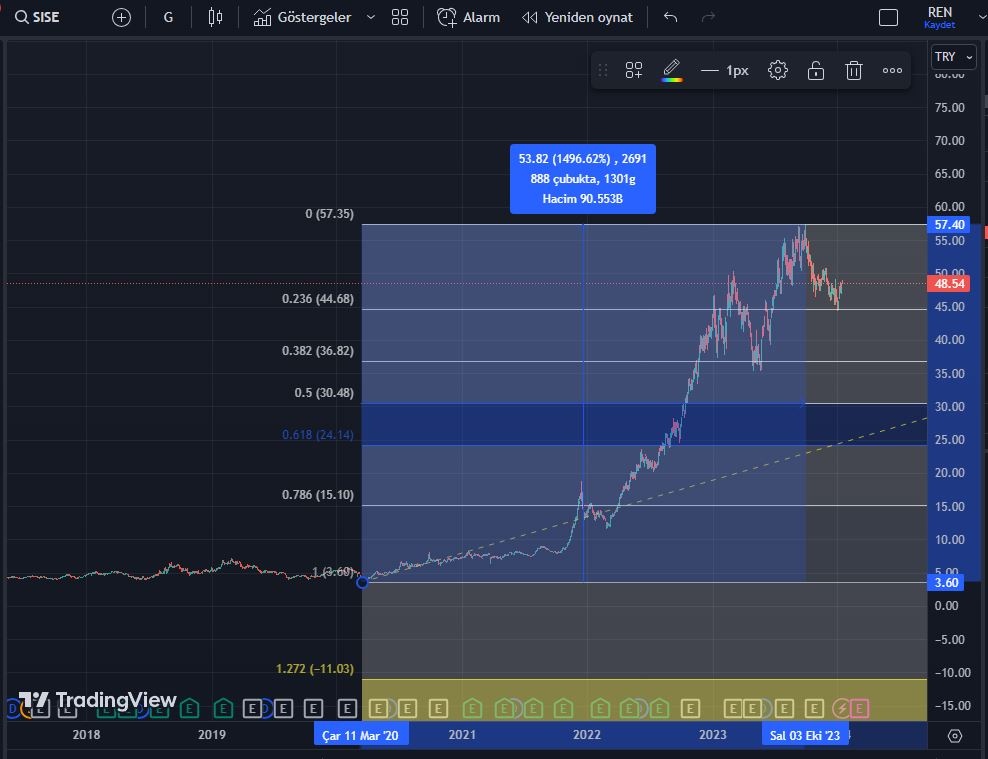This screenshot has height=759, width=988.
Task: Open the TRY currency dropdown
Action: point(952,57)
